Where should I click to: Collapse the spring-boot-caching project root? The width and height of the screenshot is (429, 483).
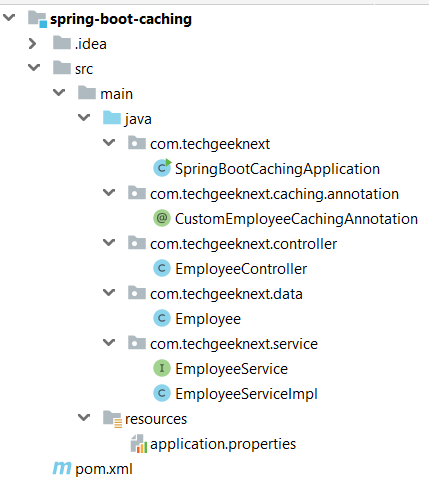9,17
